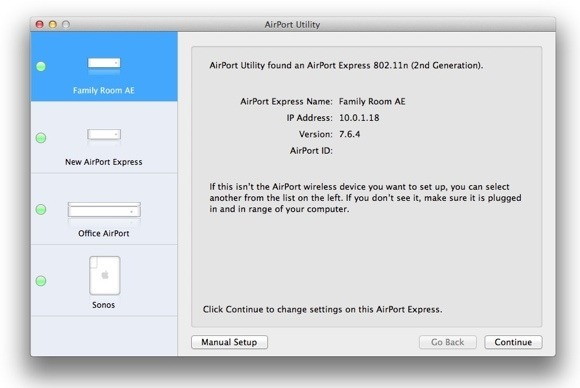Click the green status dot beside New AirPort Express

click(x=41, y=138)
